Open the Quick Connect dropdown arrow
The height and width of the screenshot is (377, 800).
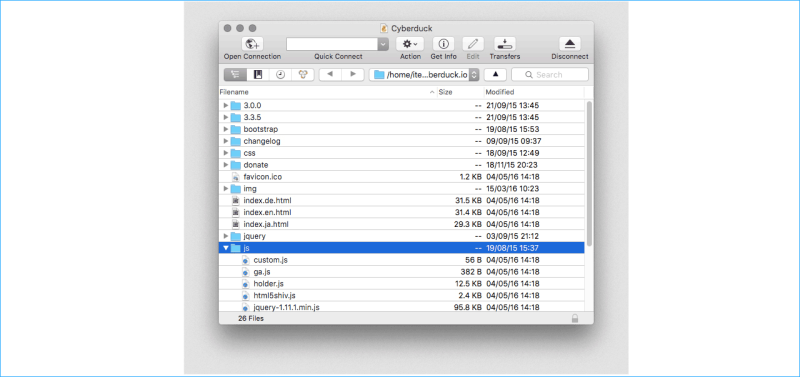point(383,44)
